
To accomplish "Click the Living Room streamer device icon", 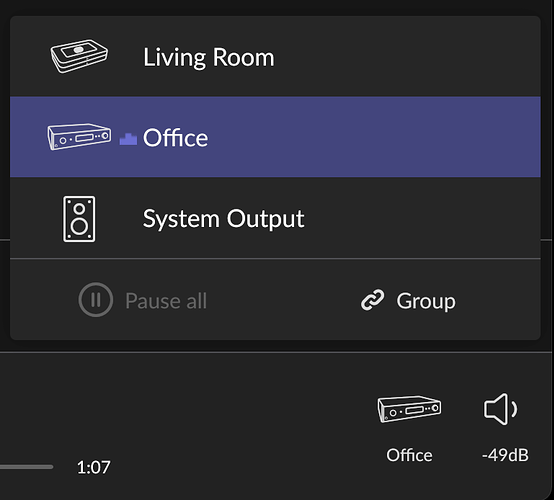I will (x=79, y=56).
